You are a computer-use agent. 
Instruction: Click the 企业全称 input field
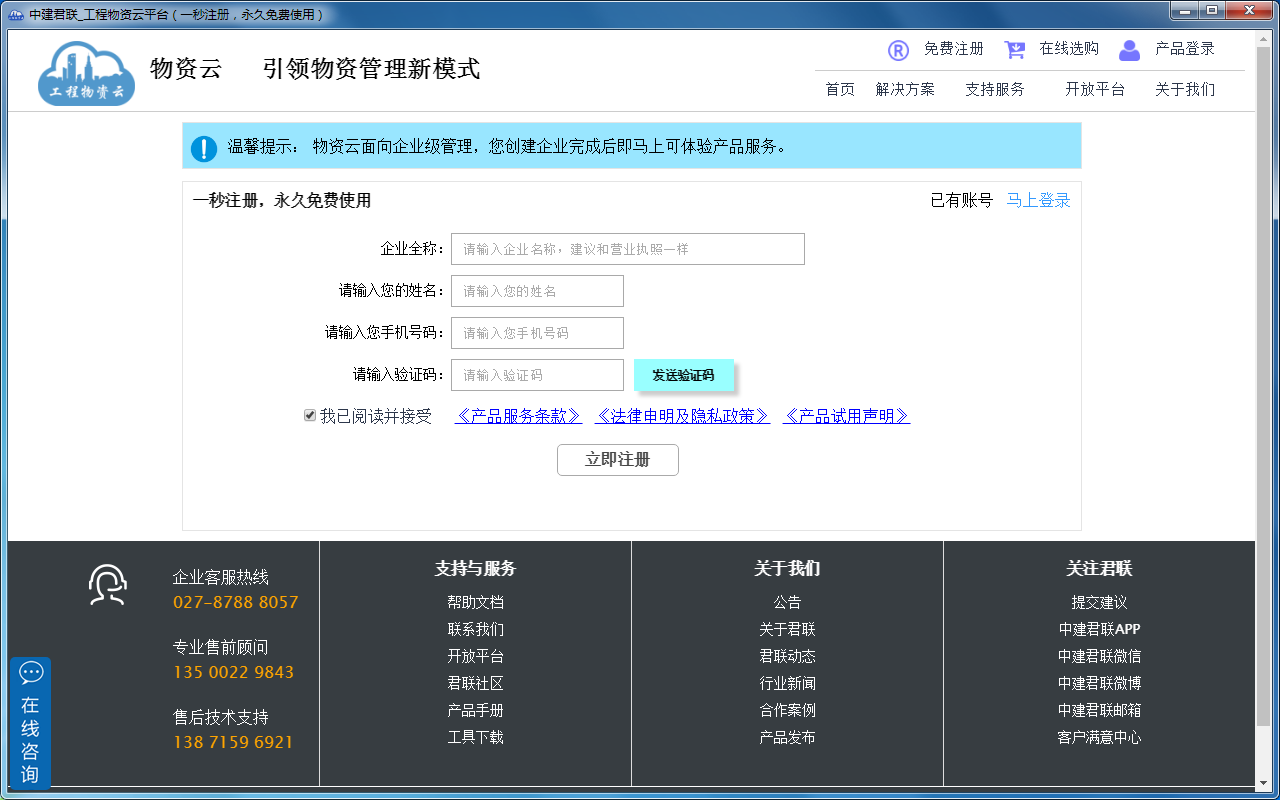click(x=627, y=248)
